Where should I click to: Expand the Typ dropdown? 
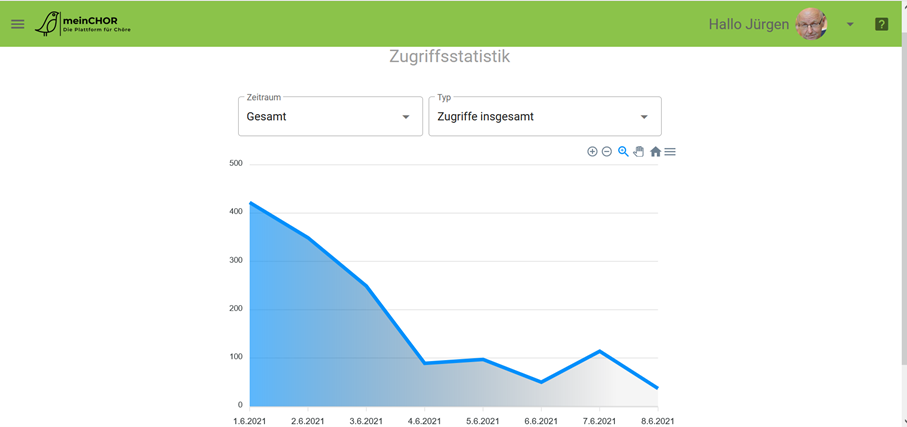[545, 117]
